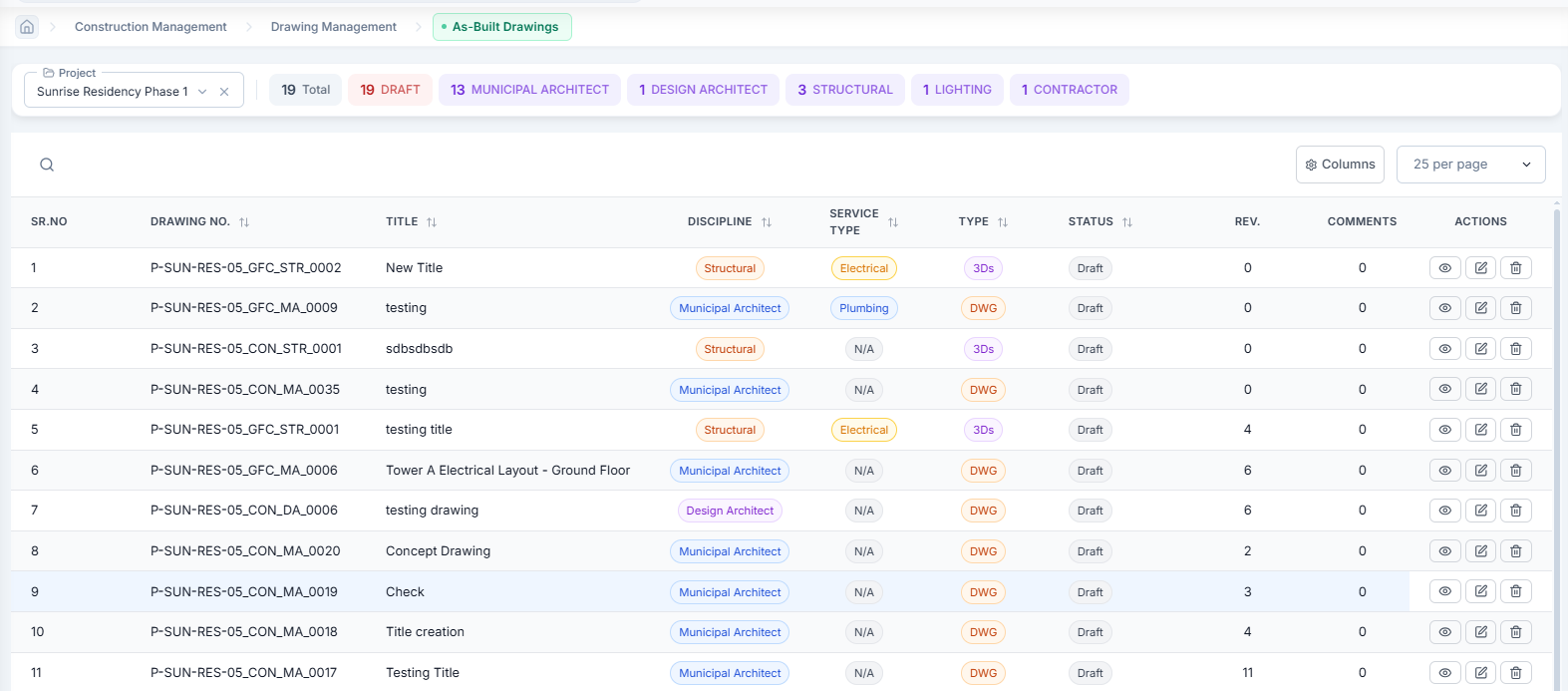View the Tower A Electrical Layout drawing
Image resolution: width=1568 pixels, height=691 pixels.
pyautogui.click(x=1445, y=471)
